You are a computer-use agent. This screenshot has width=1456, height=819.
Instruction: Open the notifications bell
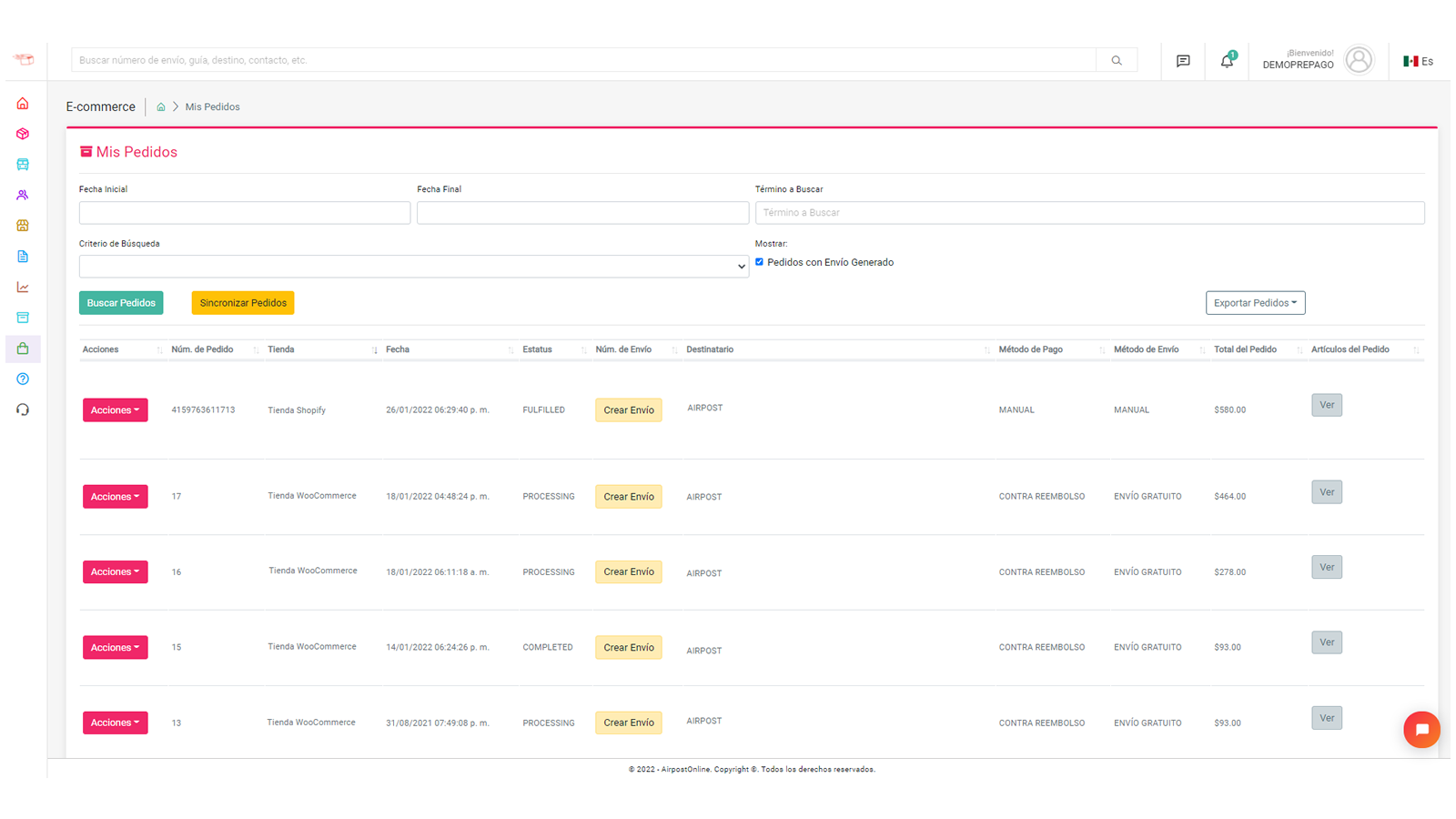point(1227,60)
